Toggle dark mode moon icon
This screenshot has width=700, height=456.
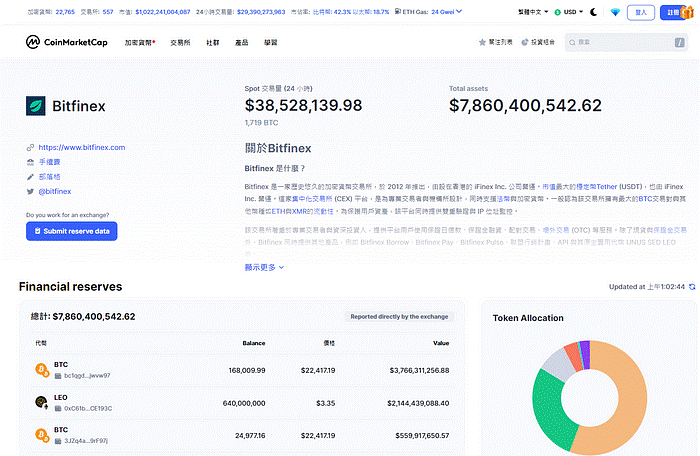click(x=593, y=12)
